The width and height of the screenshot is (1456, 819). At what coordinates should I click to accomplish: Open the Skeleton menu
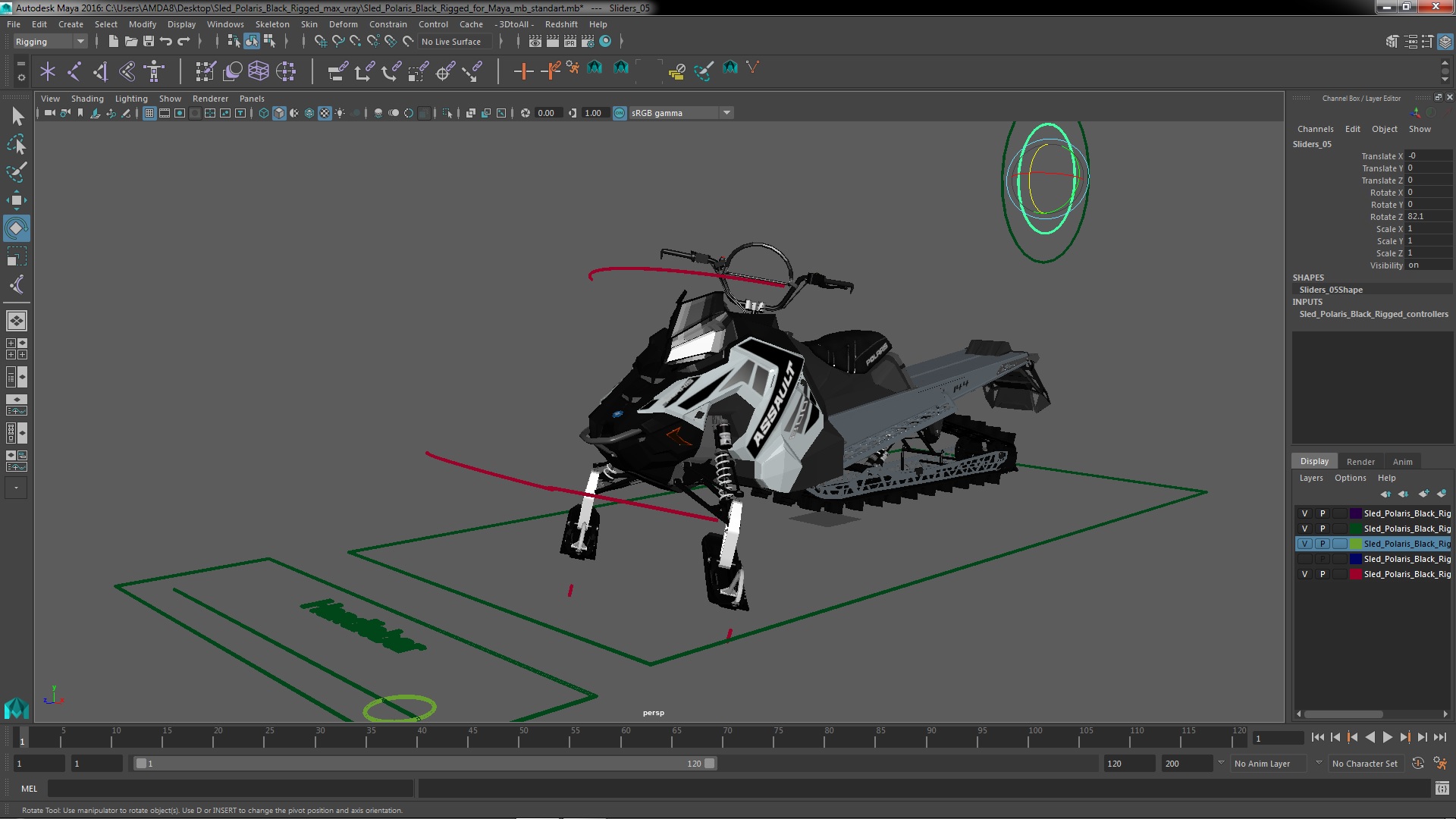272,24
